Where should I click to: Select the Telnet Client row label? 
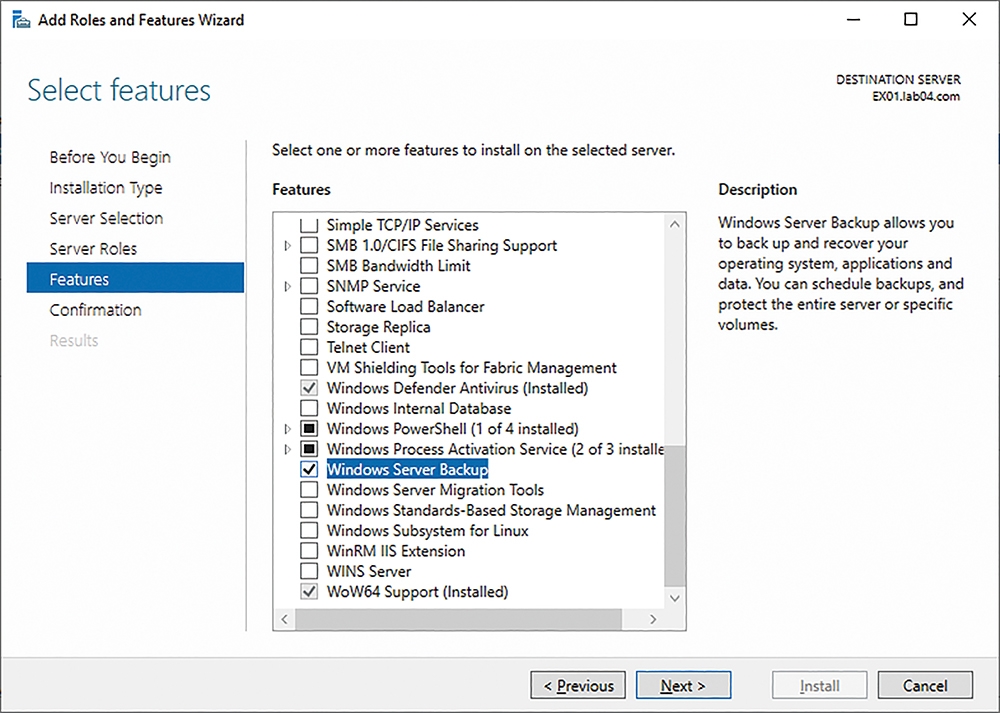click(368, 348)
